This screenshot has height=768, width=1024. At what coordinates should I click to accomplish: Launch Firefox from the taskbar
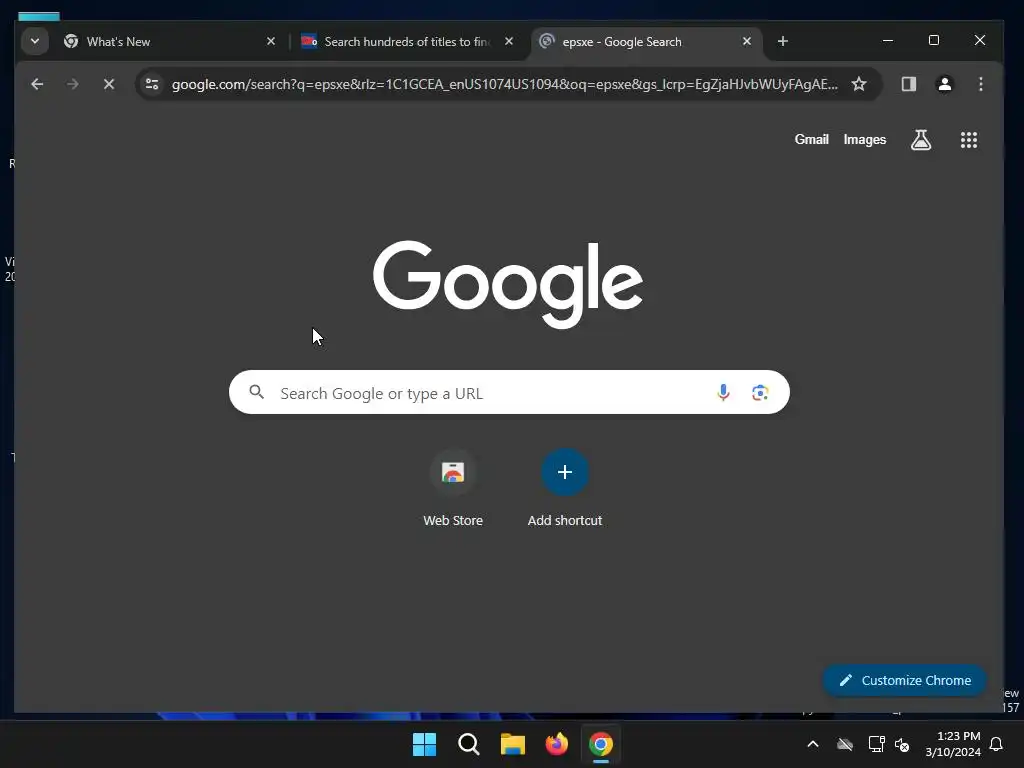coord(556,744)
